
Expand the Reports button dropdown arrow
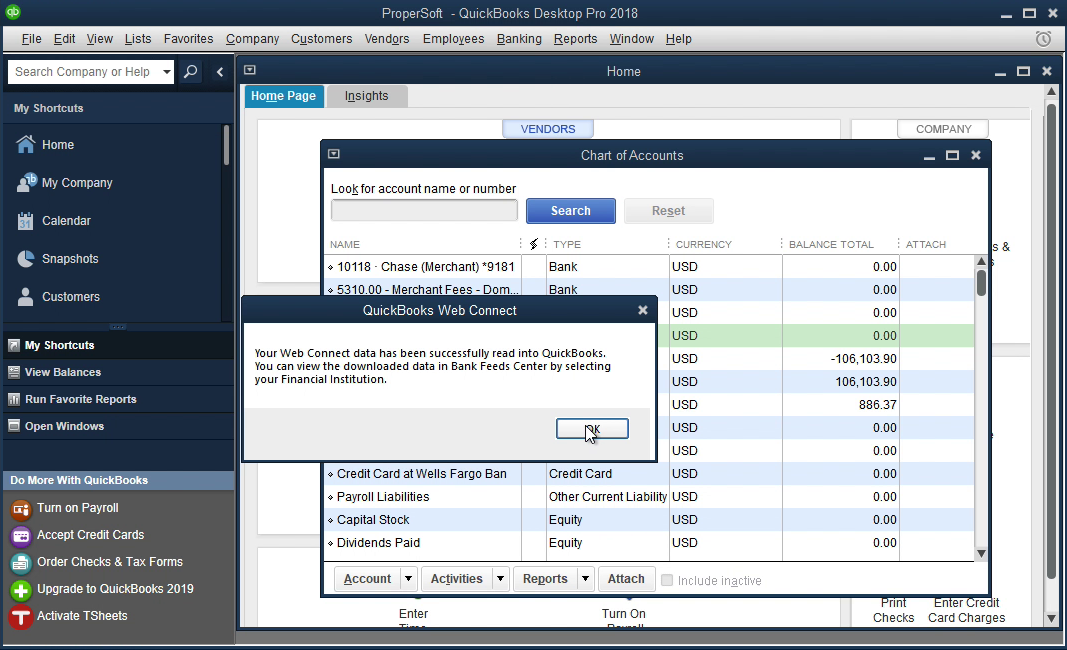pyautogui.click(x=585, y=579)
